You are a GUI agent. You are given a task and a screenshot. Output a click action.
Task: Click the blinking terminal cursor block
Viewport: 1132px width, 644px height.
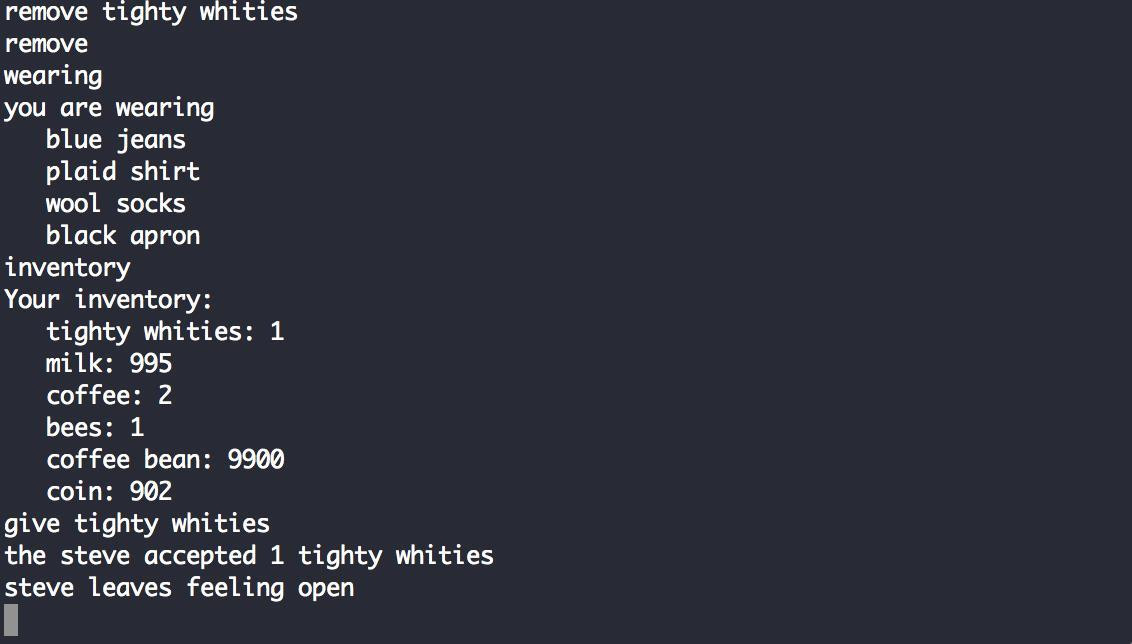11,619
